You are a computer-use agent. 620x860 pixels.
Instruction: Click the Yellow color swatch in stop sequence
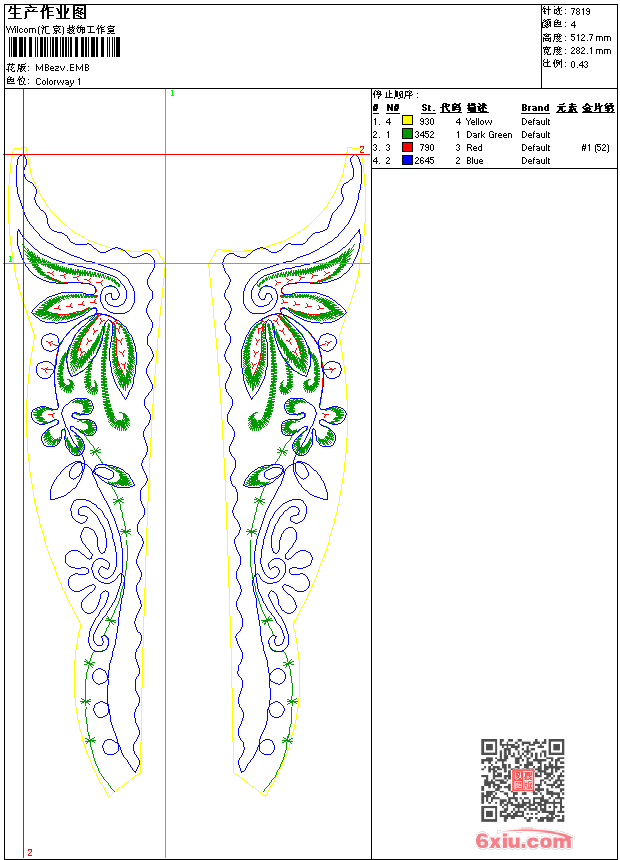point(407,121)
